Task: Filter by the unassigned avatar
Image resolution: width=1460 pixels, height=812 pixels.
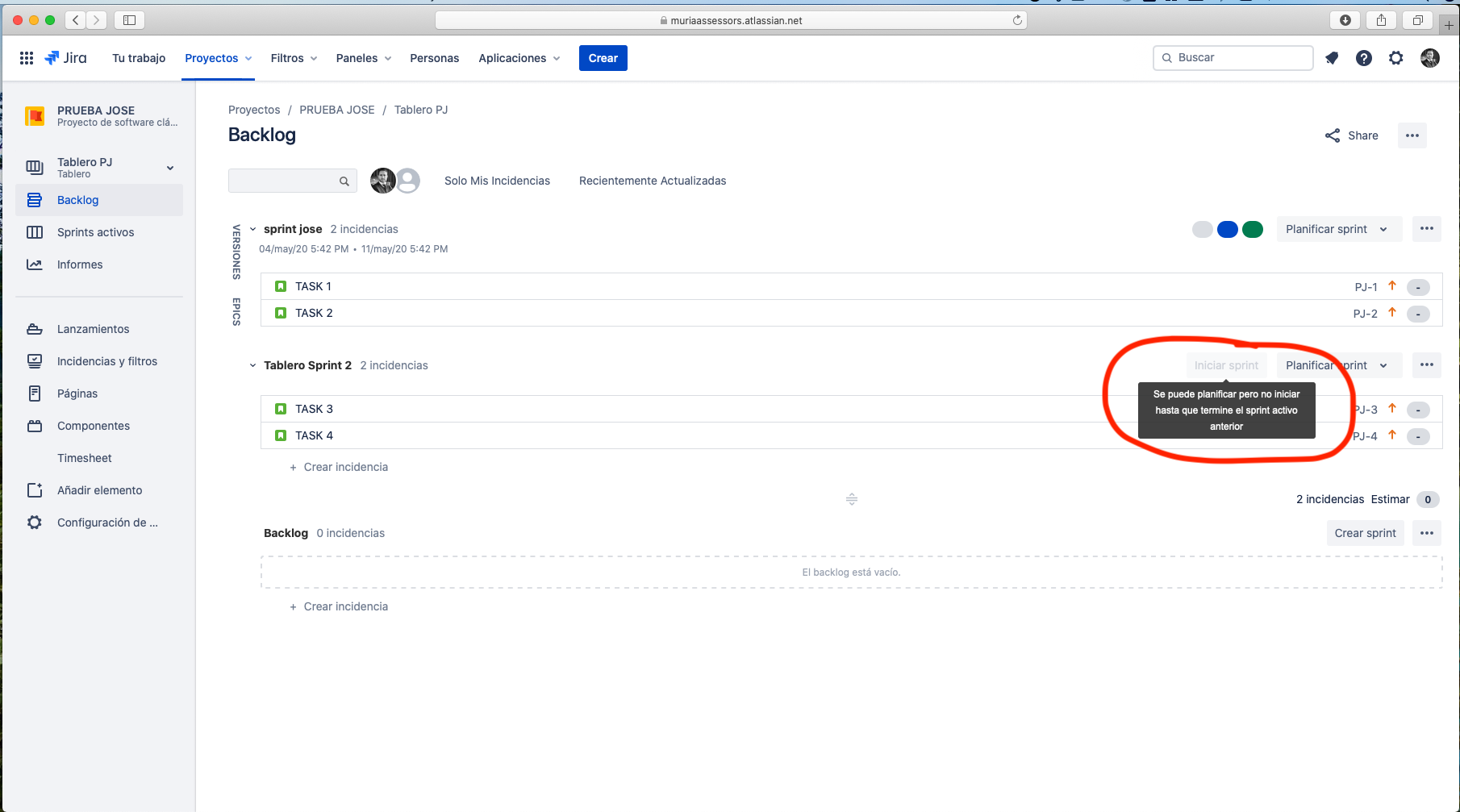Action: pos(409,181)
